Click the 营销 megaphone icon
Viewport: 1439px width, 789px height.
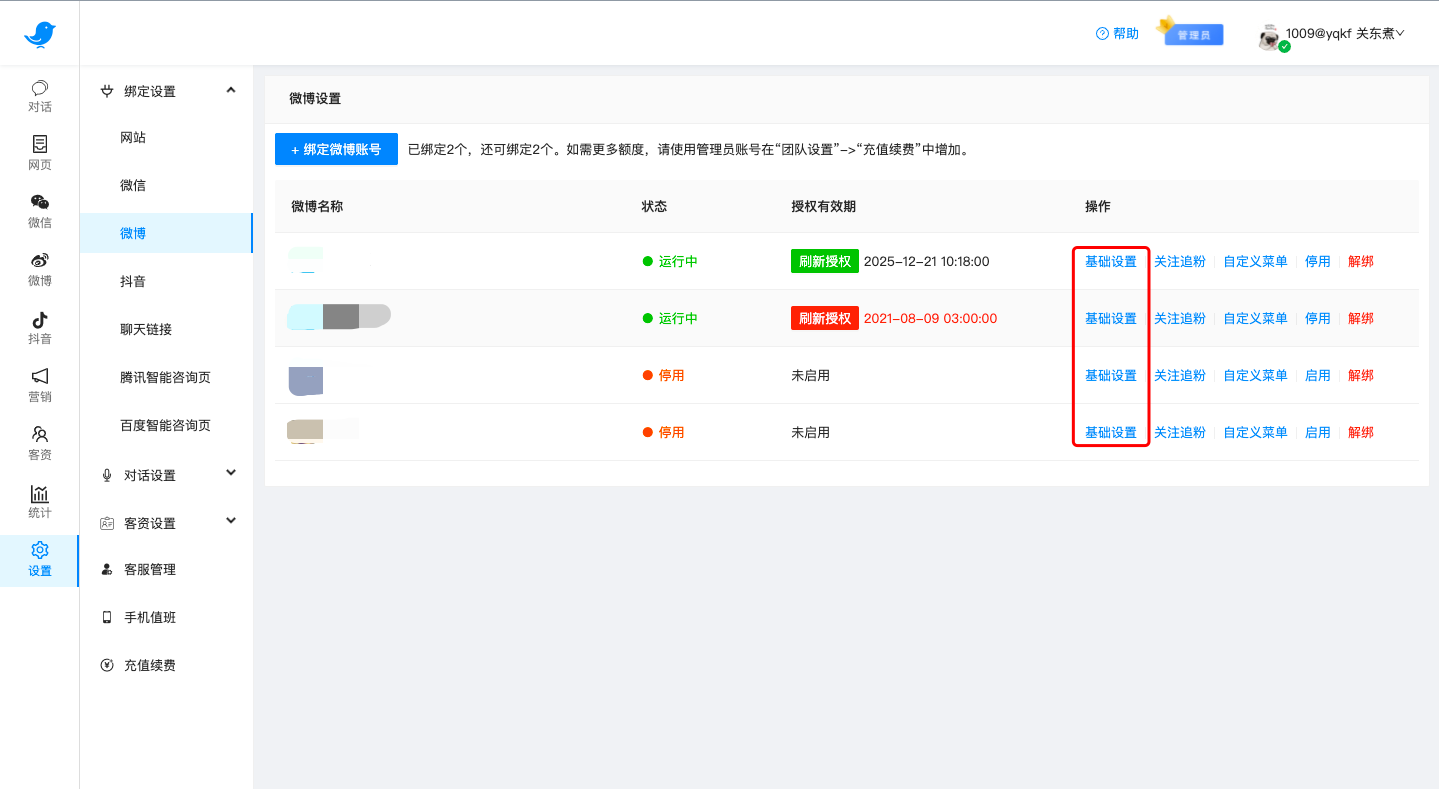(x=39, y=385)
